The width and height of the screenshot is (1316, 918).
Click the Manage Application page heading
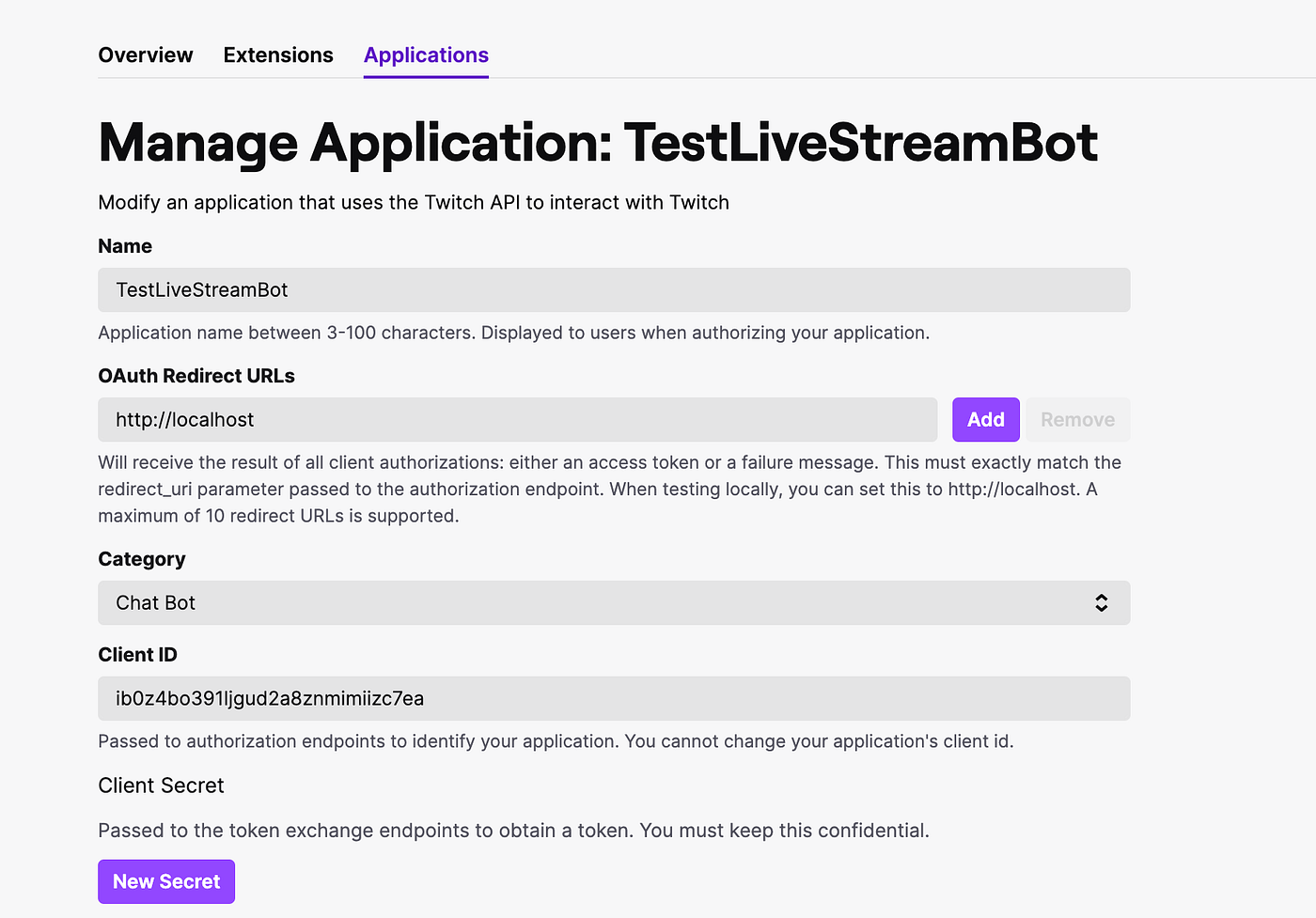coord(598,143)
